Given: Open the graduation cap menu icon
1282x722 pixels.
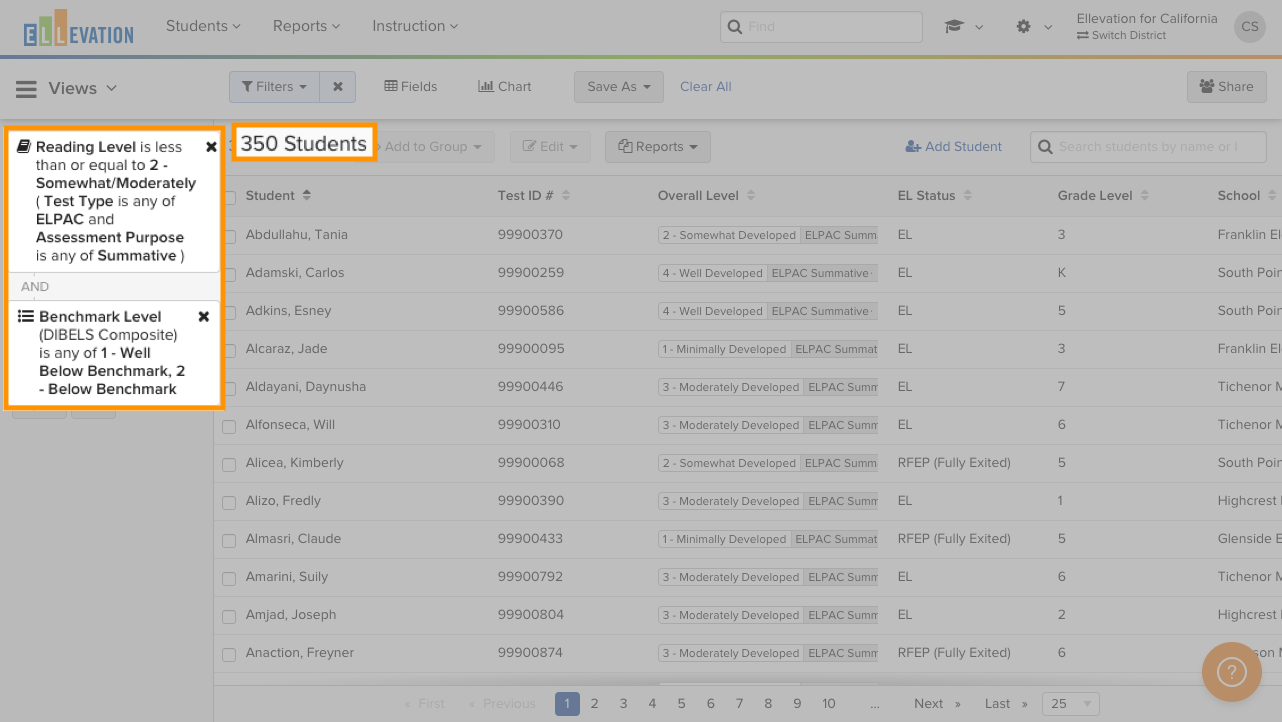Looking at the screenshot, I should pyautogui.click(x=954, y=27).
